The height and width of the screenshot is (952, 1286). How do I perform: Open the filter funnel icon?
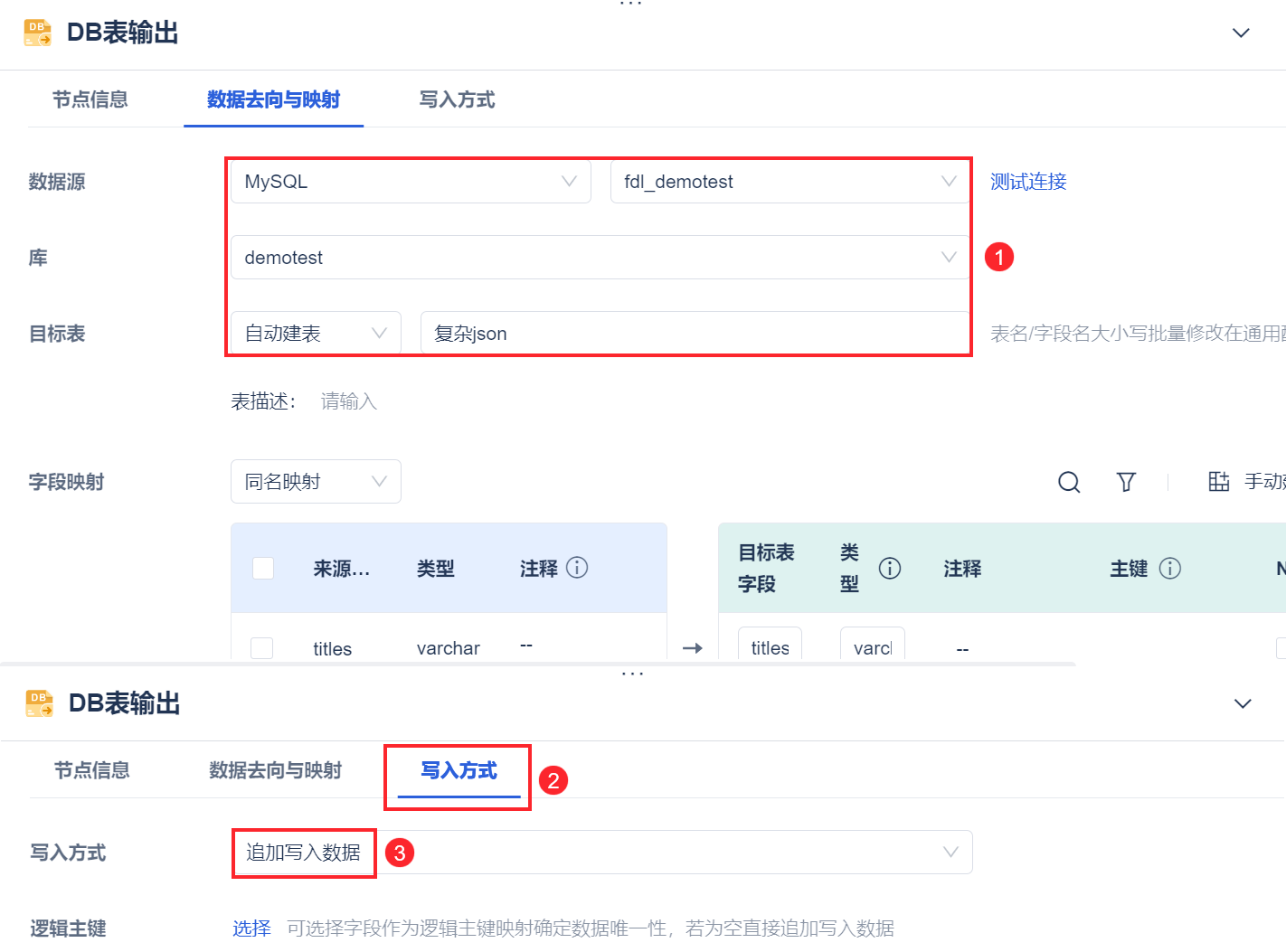tap(1126, 482)
